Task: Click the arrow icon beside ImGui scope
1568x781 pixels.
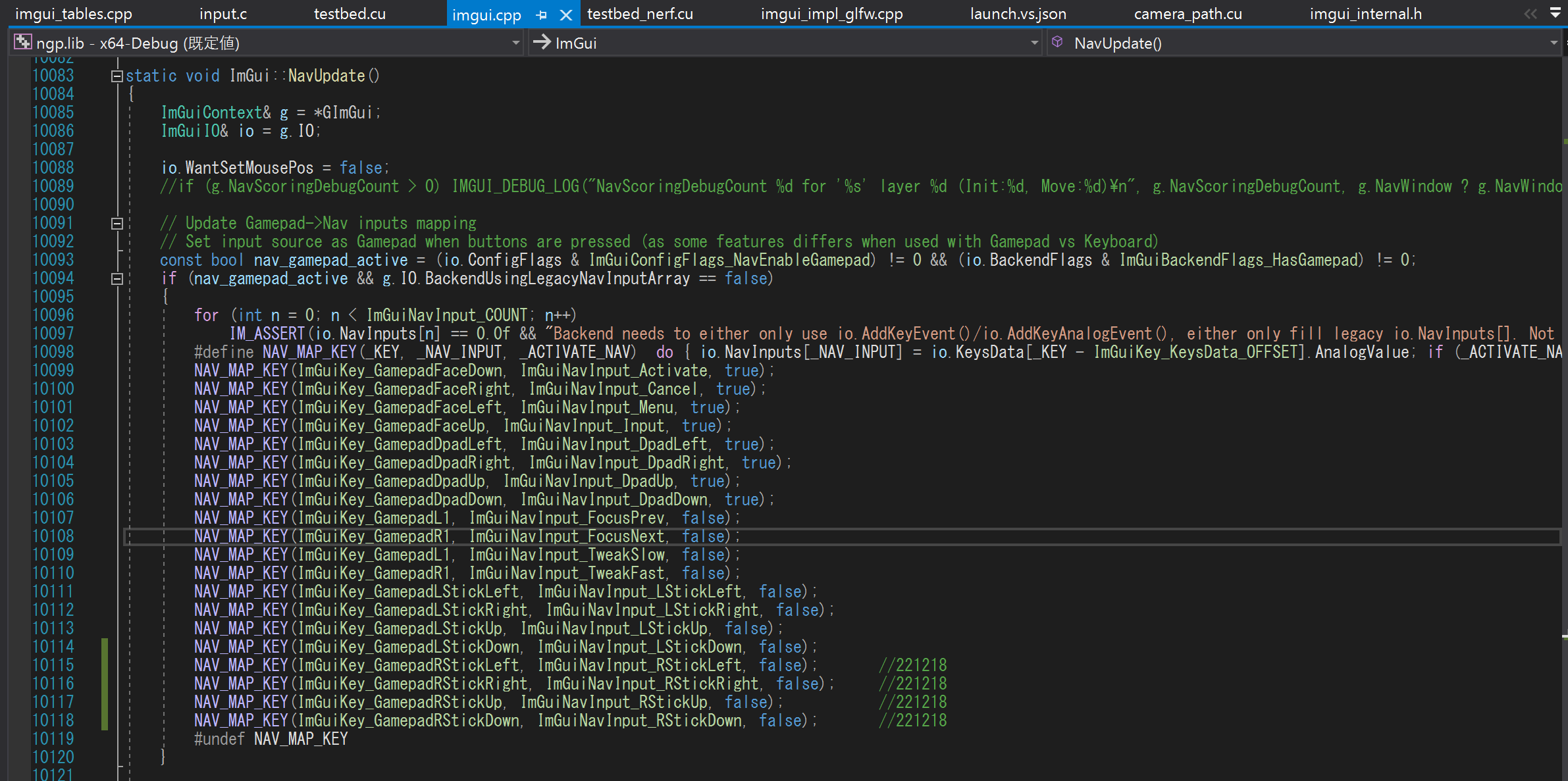Action: [x=542, y=43]
